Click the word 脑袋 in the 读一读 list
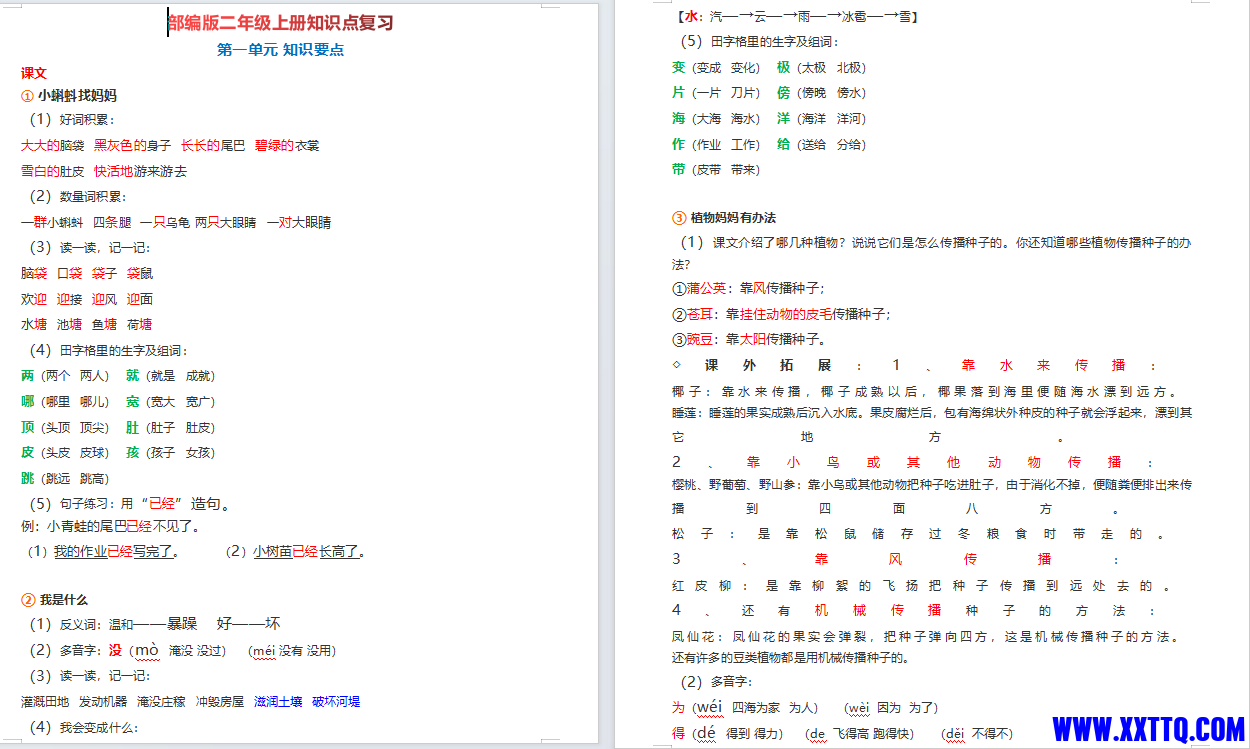The width and height of the screenshot is (1250, 749). pyautogui.click(x=34, y=273)
